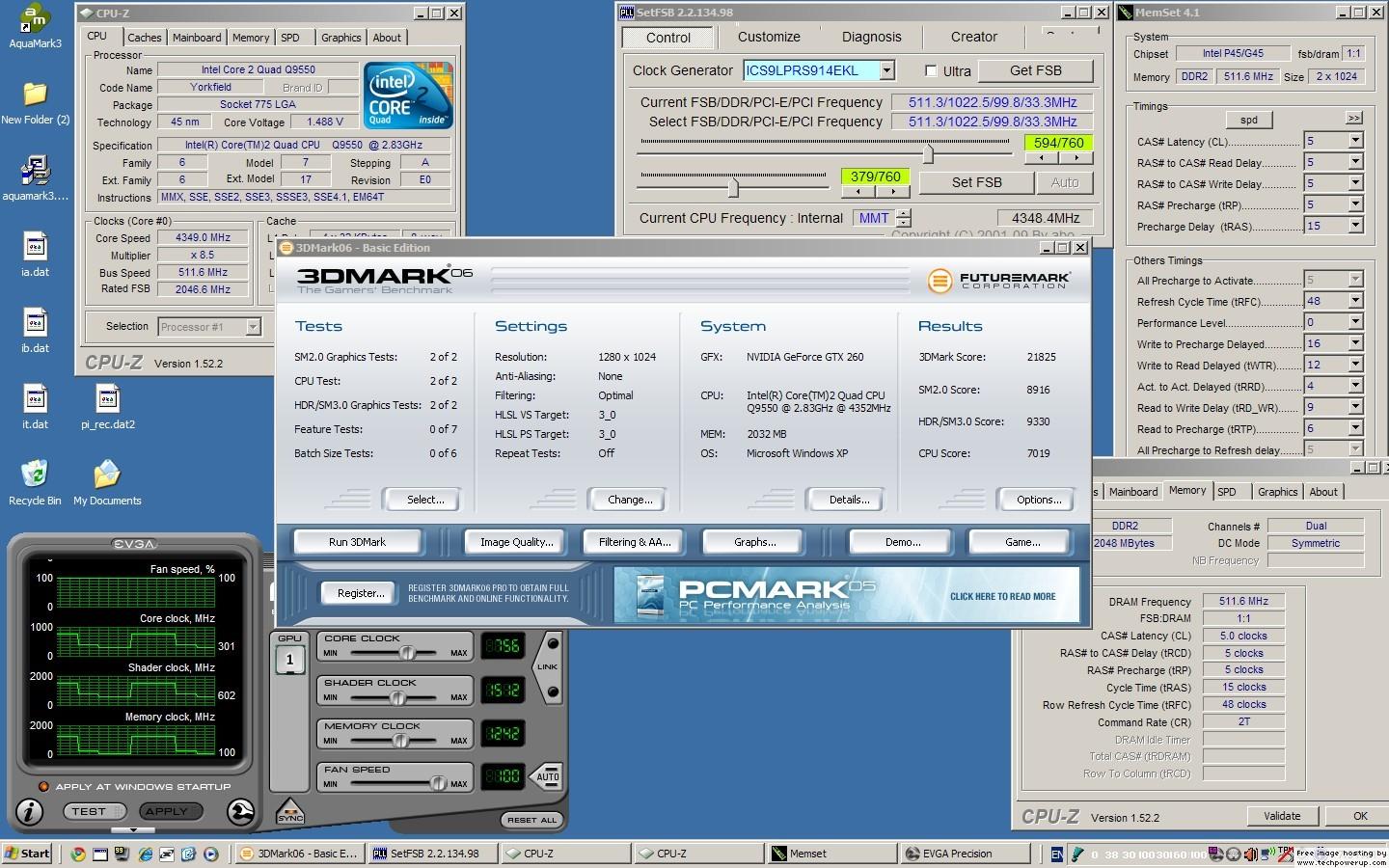The image size is (1389, 868).
Task: Click Set FSB button in SetFSB
Action: point(977,181)
